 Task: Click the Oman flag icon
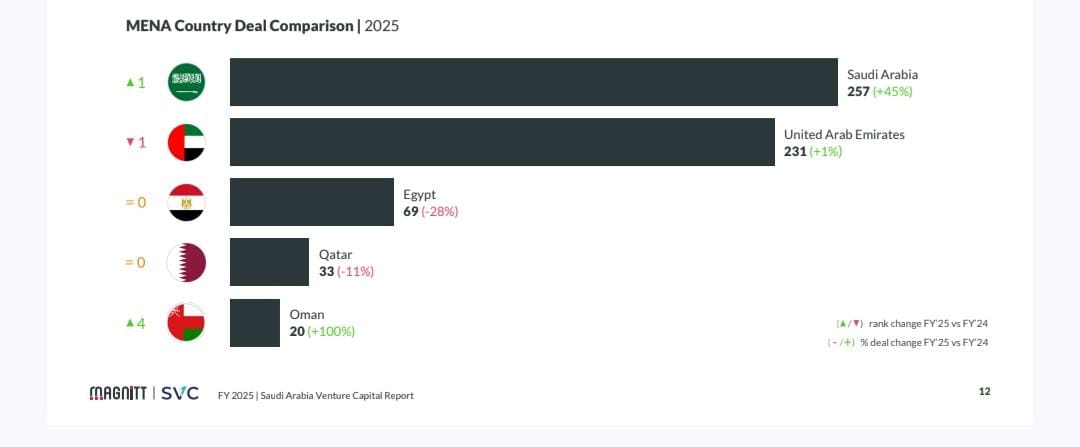(x=186, y=322)
